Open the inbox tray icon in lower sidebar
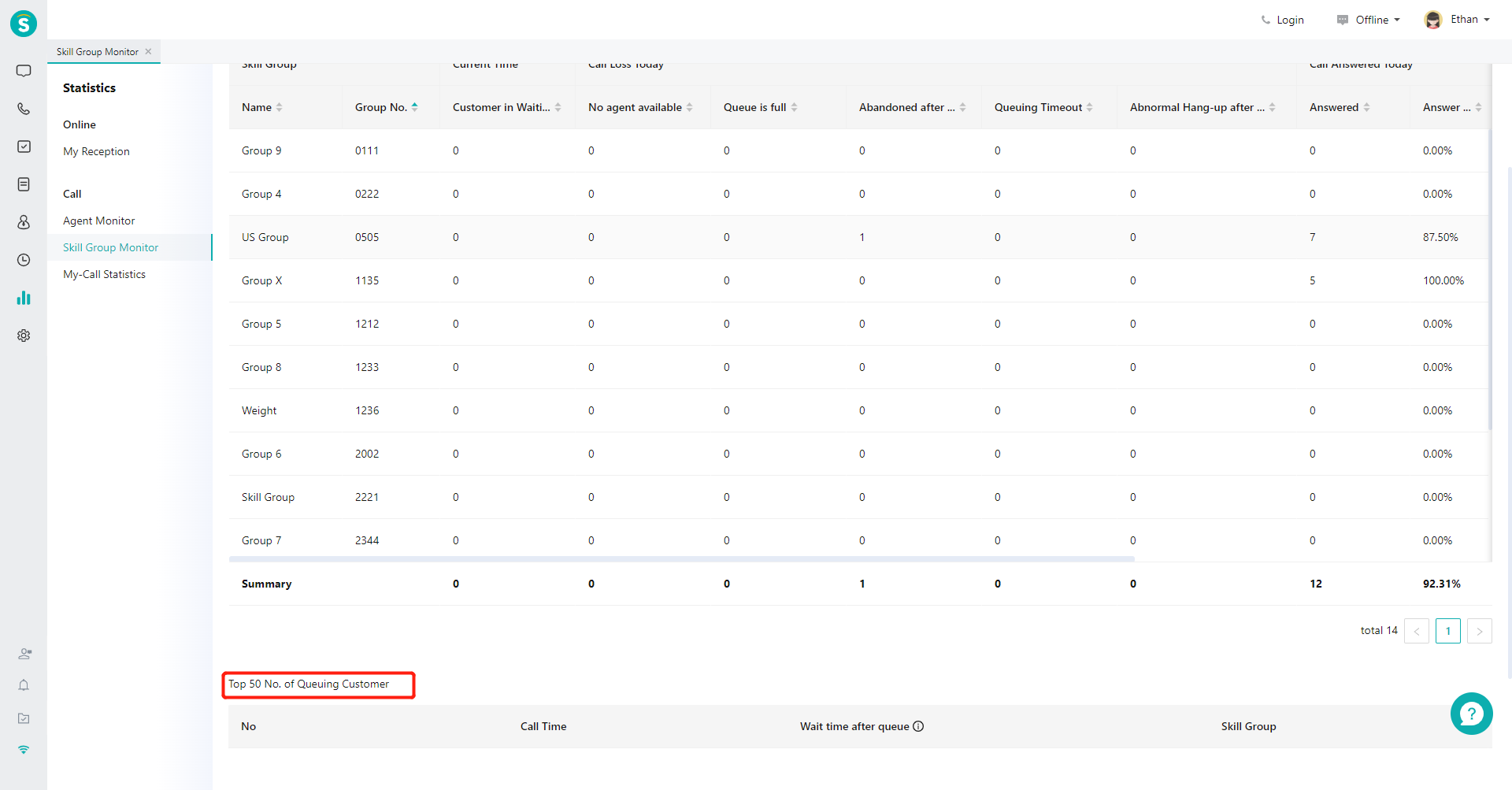Viewport: 1512px width, 790px height. tap(24, 718)
